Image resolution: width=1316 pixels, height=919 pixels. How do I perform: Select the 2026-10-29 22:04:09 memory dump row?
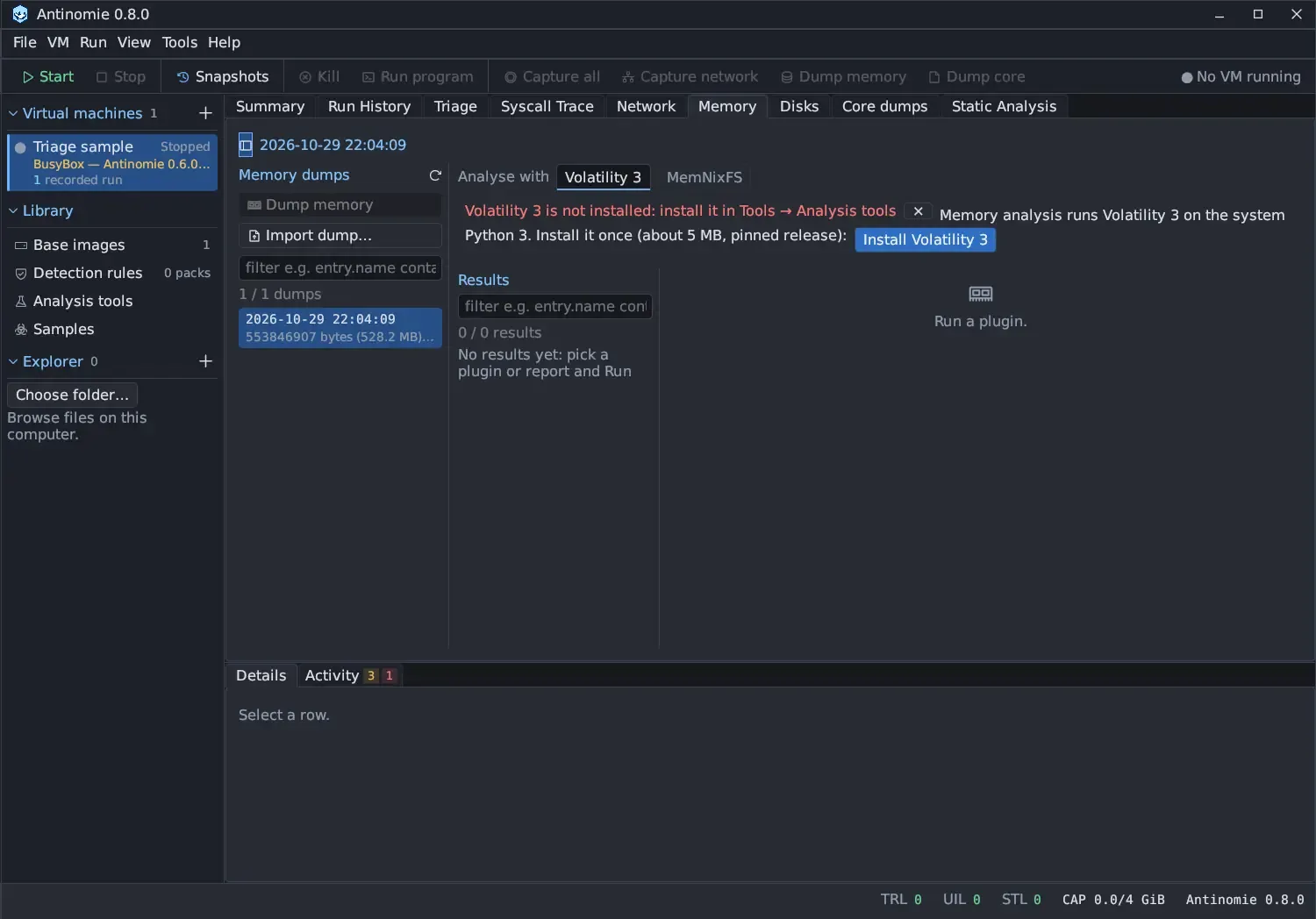pos(340,327)
